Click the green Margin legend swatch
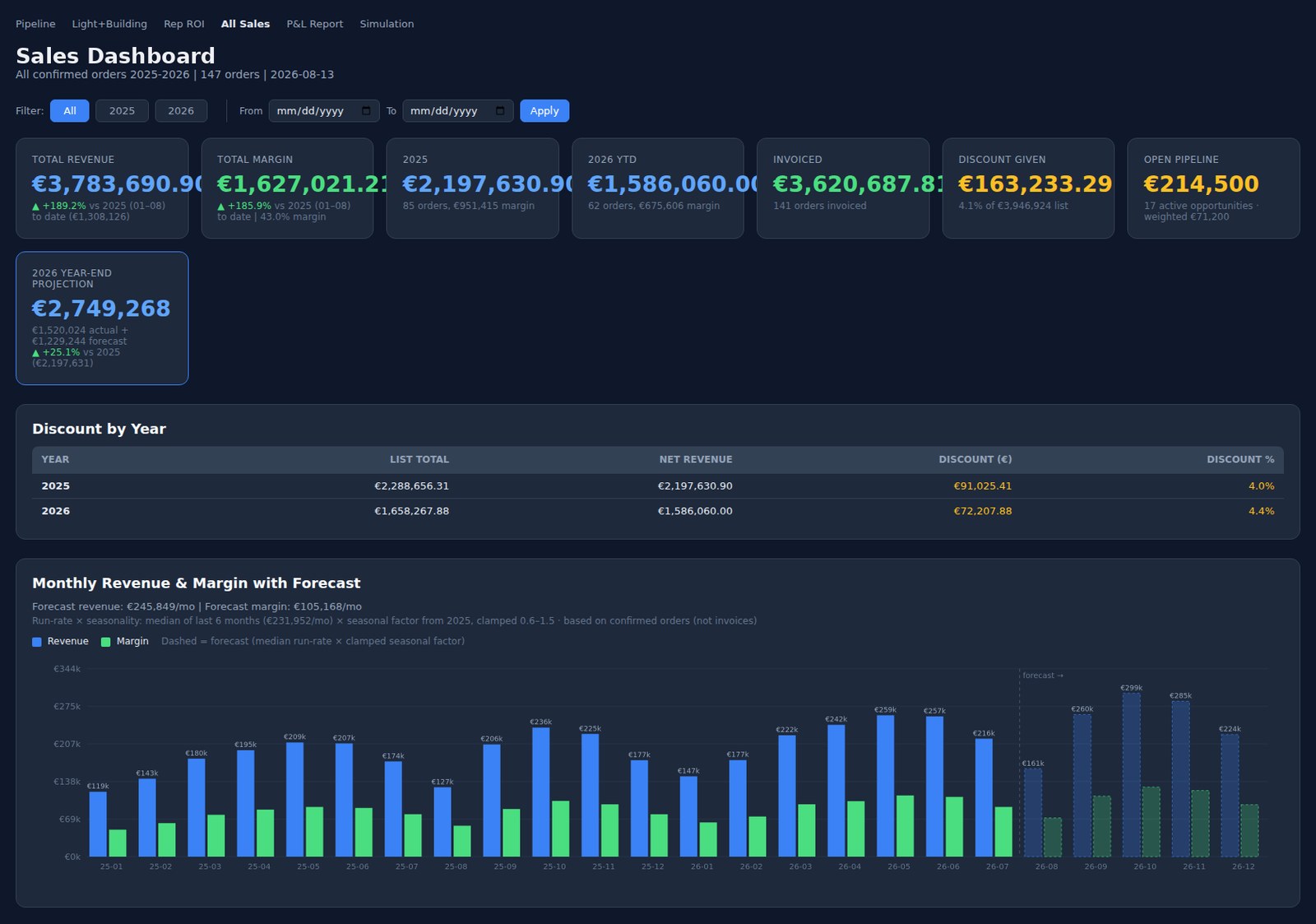Image resolution: width=1316 pixels, height=924 pixels. point(105,642)
